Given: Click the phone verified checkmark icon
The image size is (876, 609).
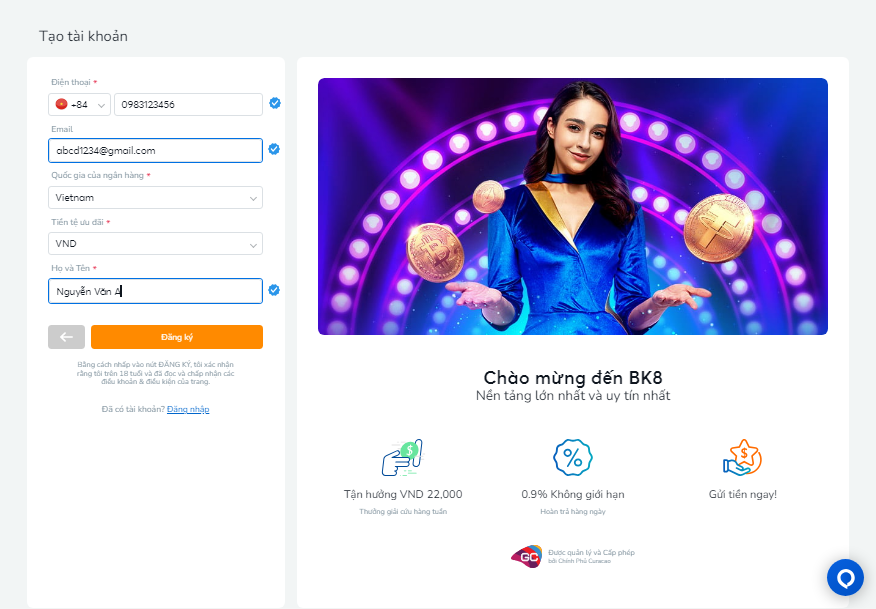Looking at the screenshot, I should coord(275,103).
